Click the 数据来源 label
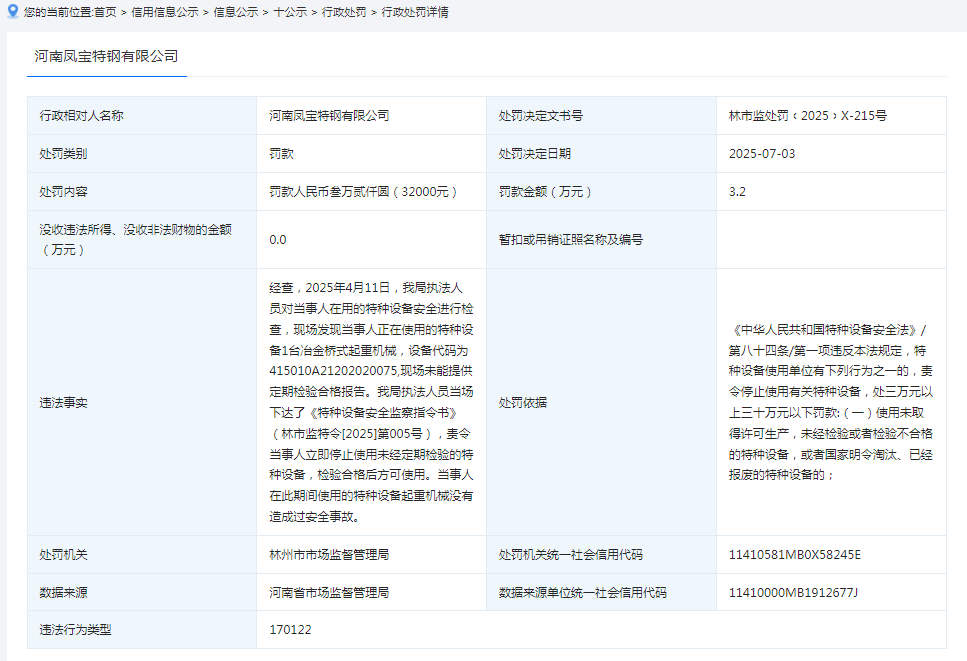 click(x=64, y=593)
